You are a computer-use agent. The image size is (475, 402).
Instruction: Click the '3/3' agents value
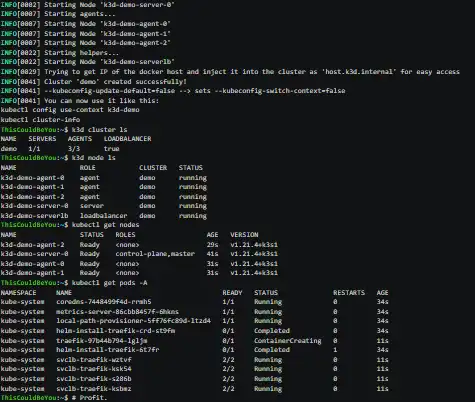tap(74, 149)
